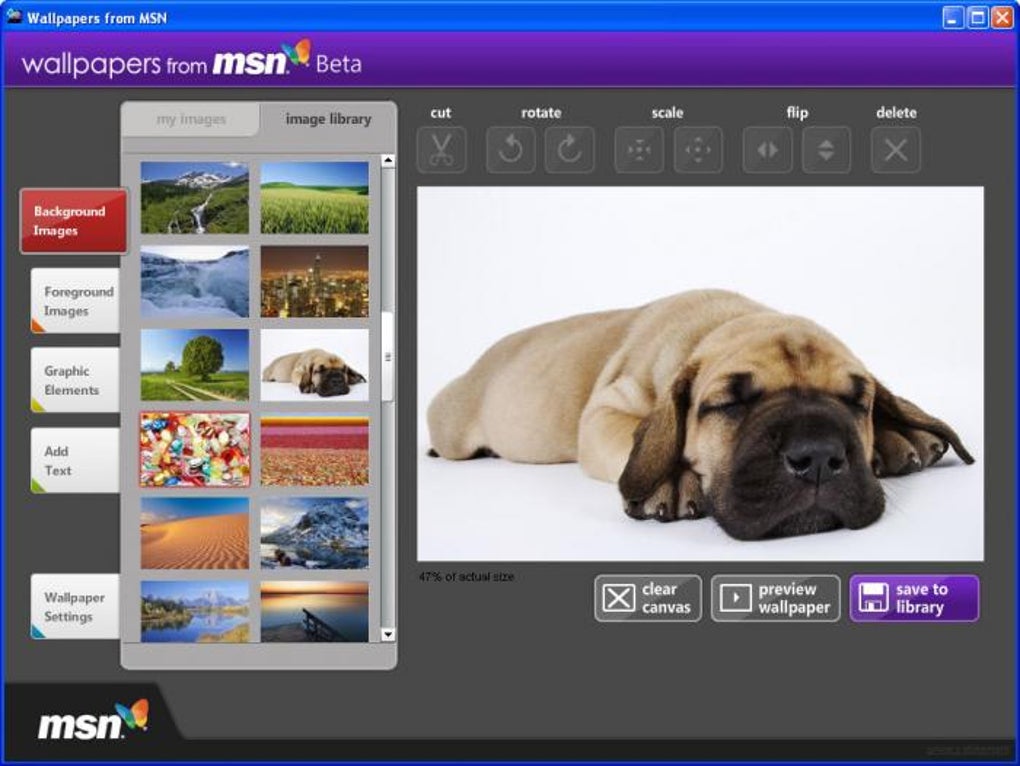This screenshot has width=1020, height=766.
Task: Click the Wallpapers from MSN title bar icon
Action: pyautogui.click(x=14, y=17)
